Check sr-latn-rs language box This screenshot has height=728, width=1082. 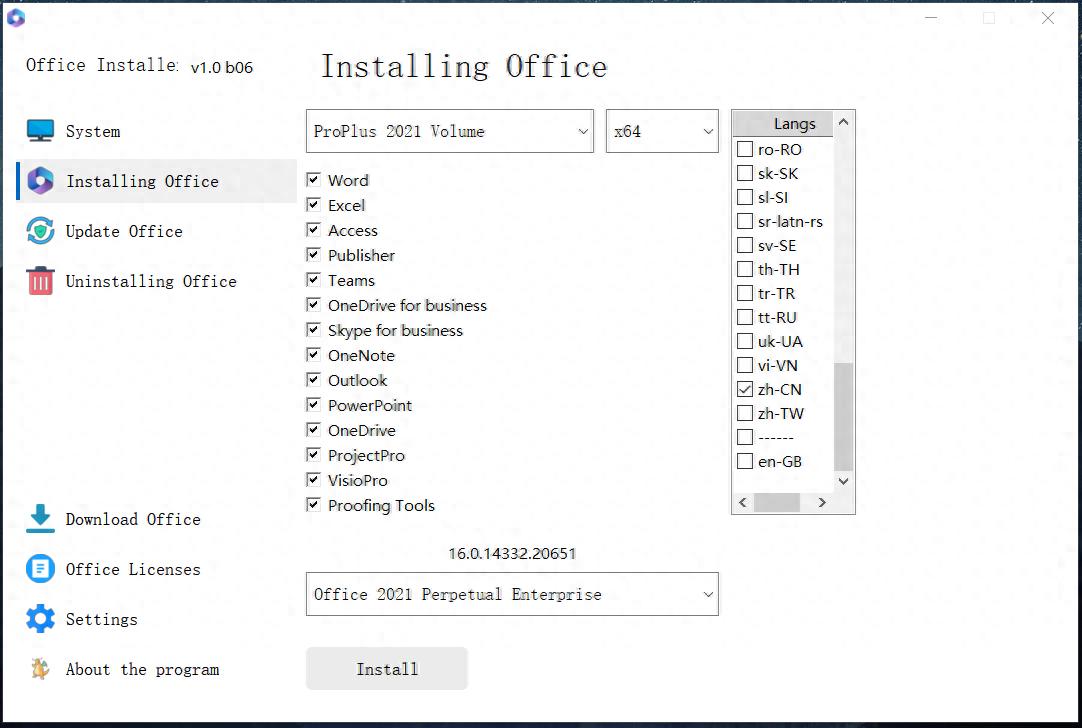point(745,221)
